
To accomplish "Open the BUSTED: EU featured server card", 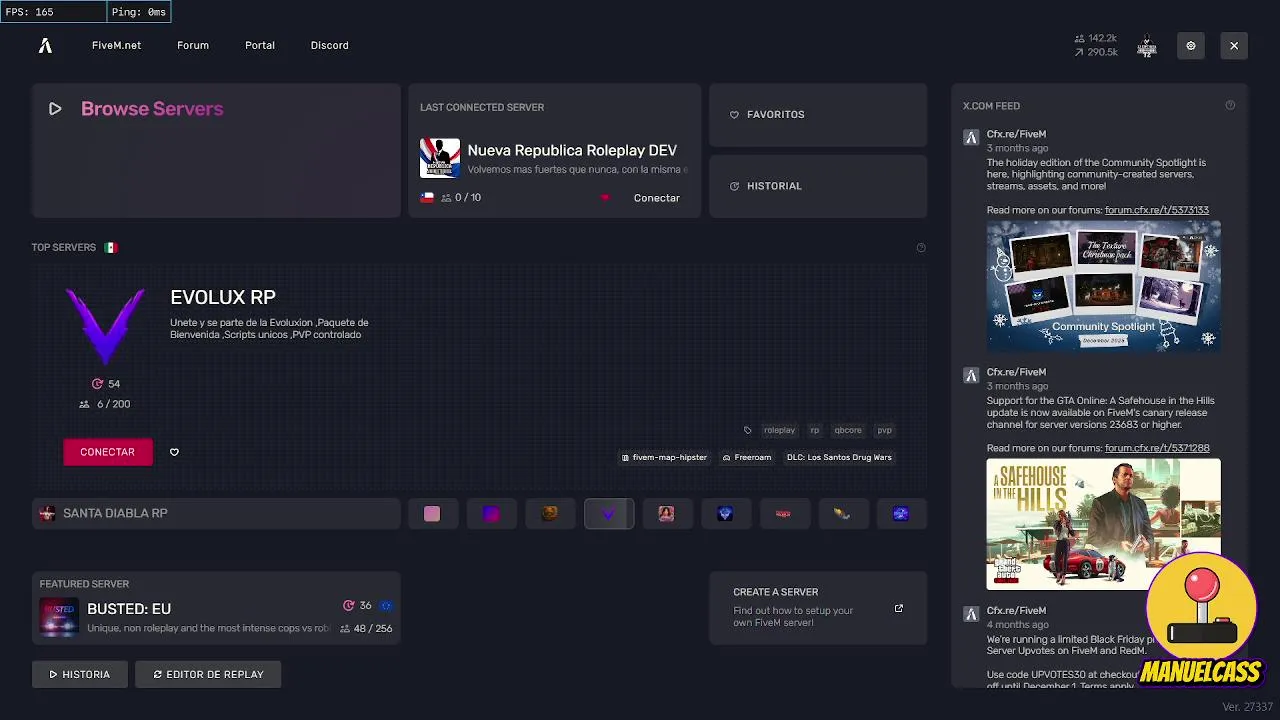I will (216, 608).
